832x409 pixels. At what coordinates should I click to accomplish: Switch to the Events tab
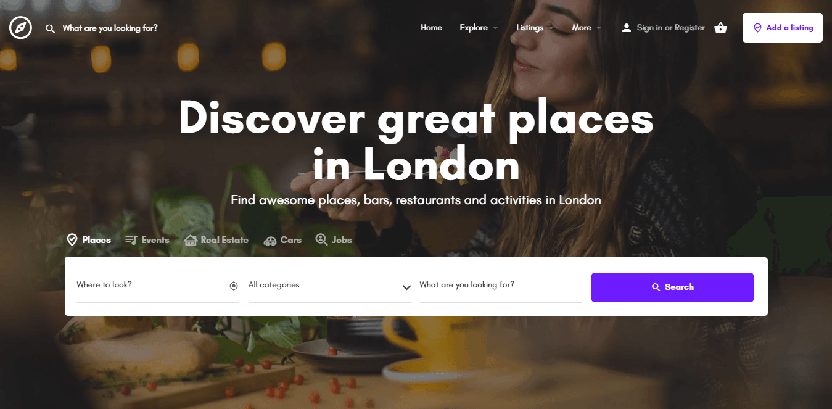[x=147, y=240]
